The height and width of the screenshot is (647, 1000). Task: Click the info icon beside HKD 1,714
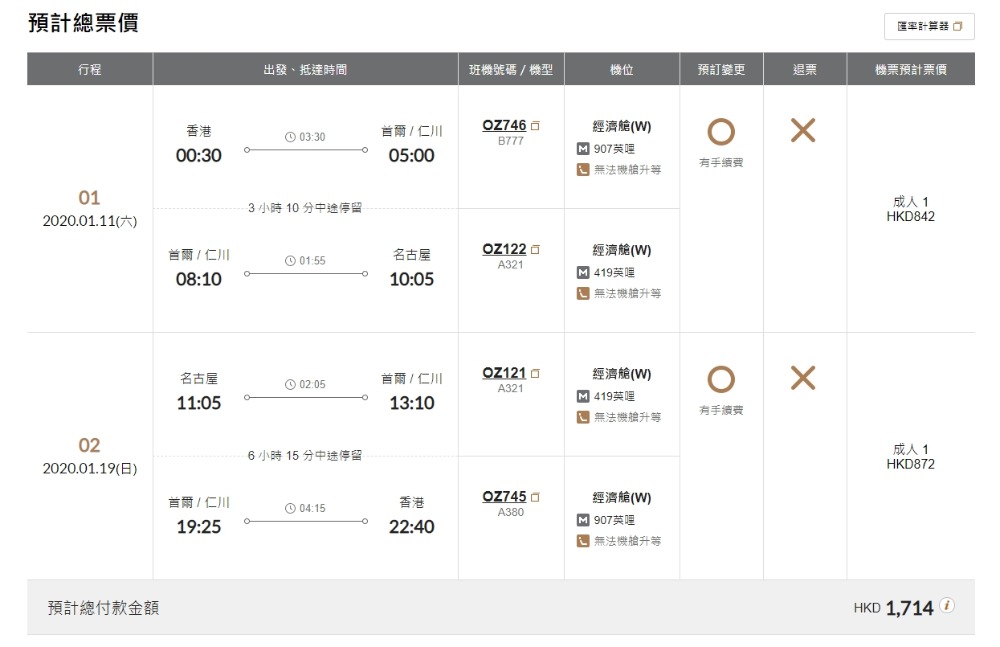(x=946, y=606)
